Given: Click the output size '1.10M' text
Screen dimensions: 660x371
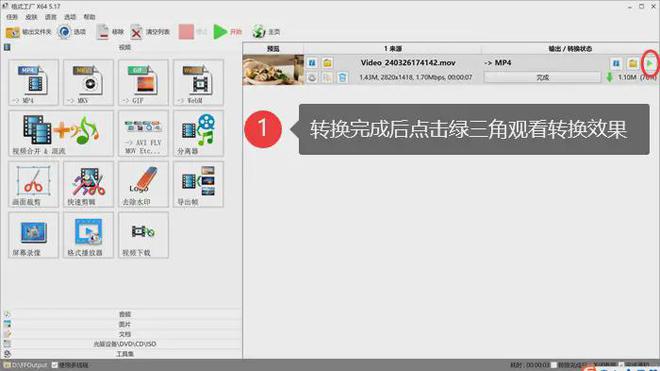Looking at the screenshot, I should point(627,77).
